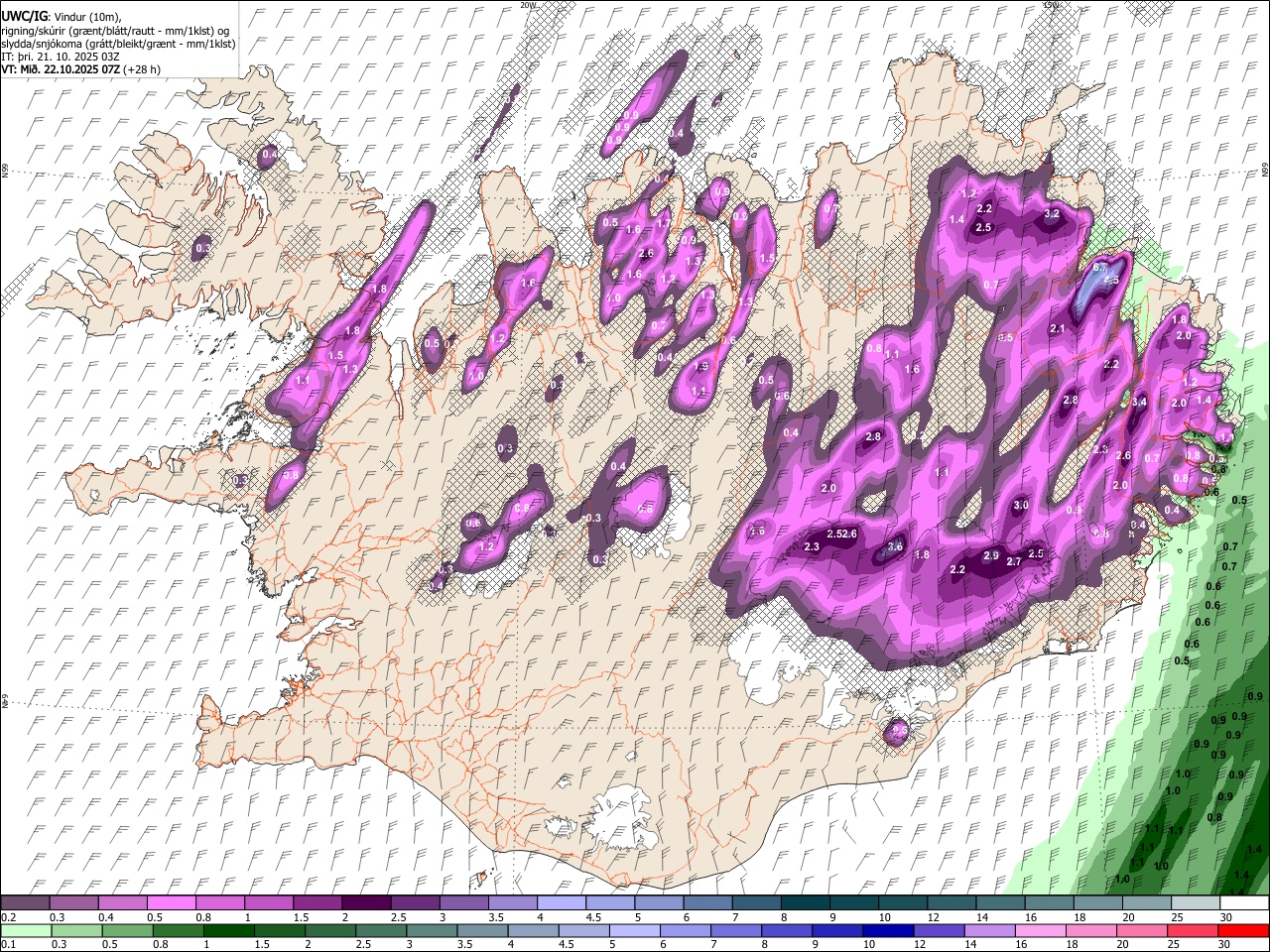Select the dark purple upper swatch at 2
Viewport: 1270px width, 952px height.
pos(366,903)
